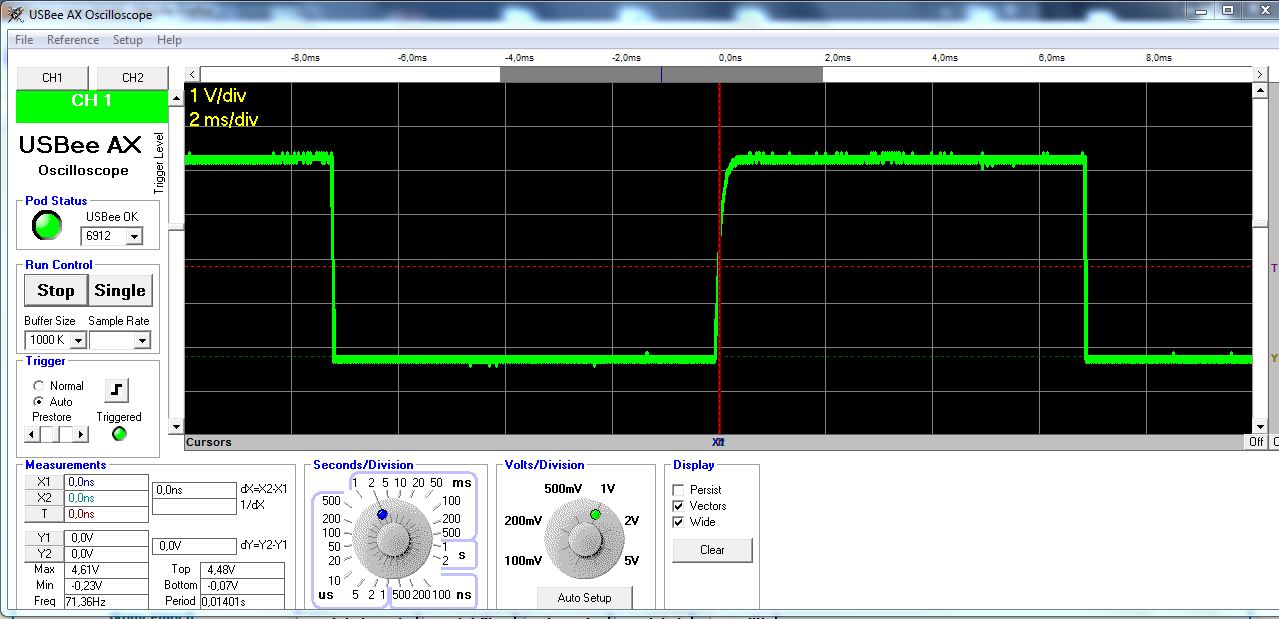Select the X2 cursor button
Image resolution: width=1279 pixels, height=619 pixels.
click(44, 498)
